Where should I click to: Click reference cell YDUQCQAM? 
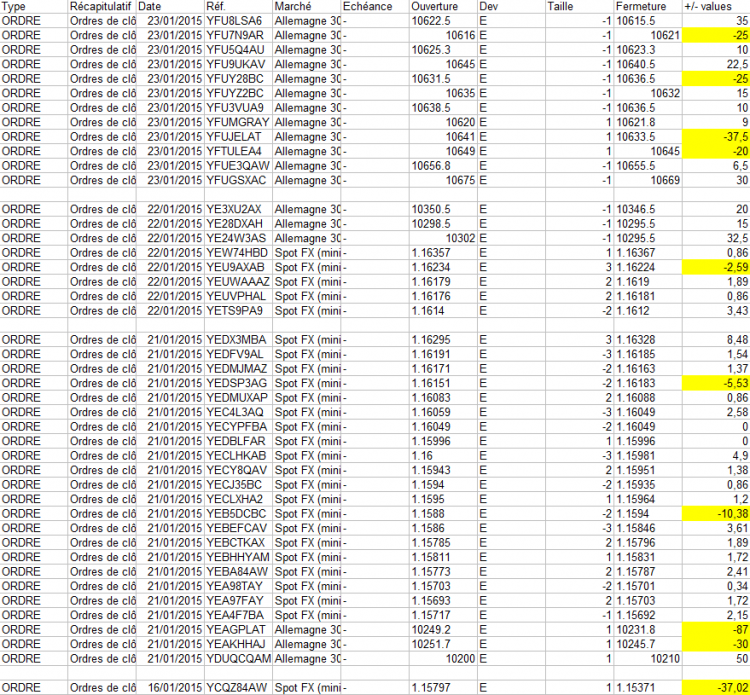239,659
